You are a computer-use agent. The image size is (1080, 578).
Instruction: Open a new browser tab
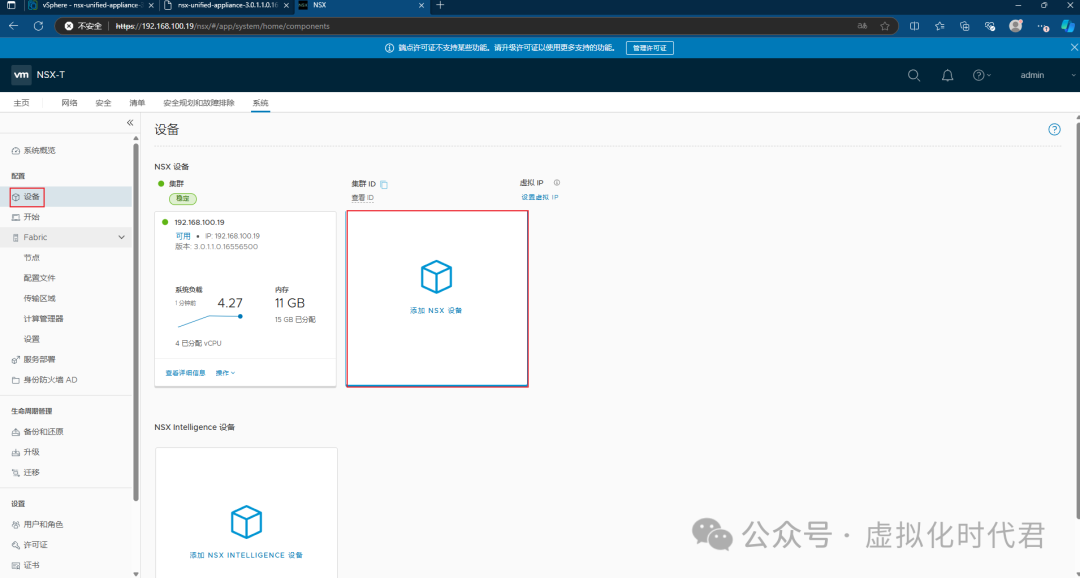(440, 6)
